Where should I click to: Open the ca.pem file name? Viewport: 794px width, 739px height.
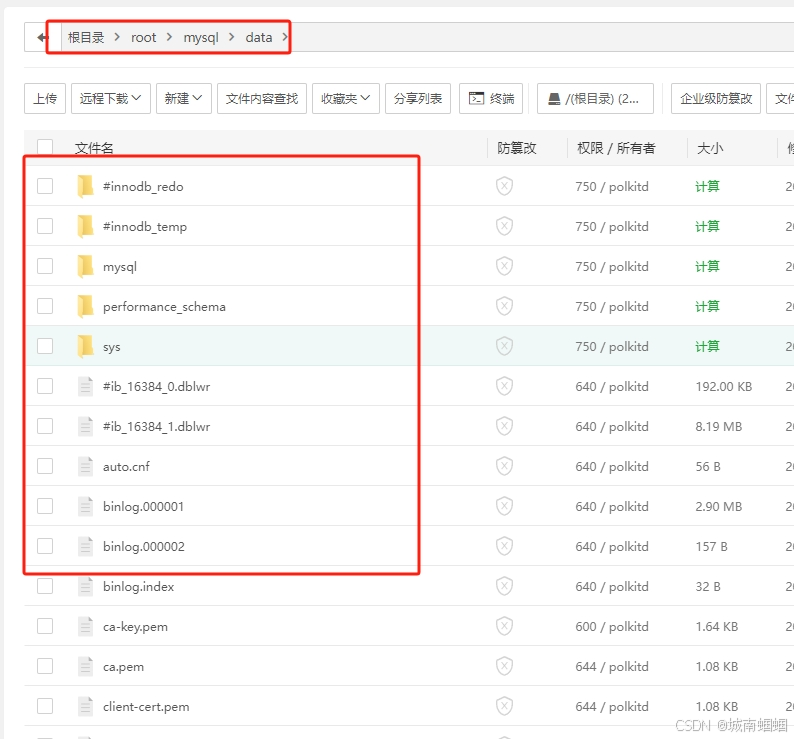(123, 667)
